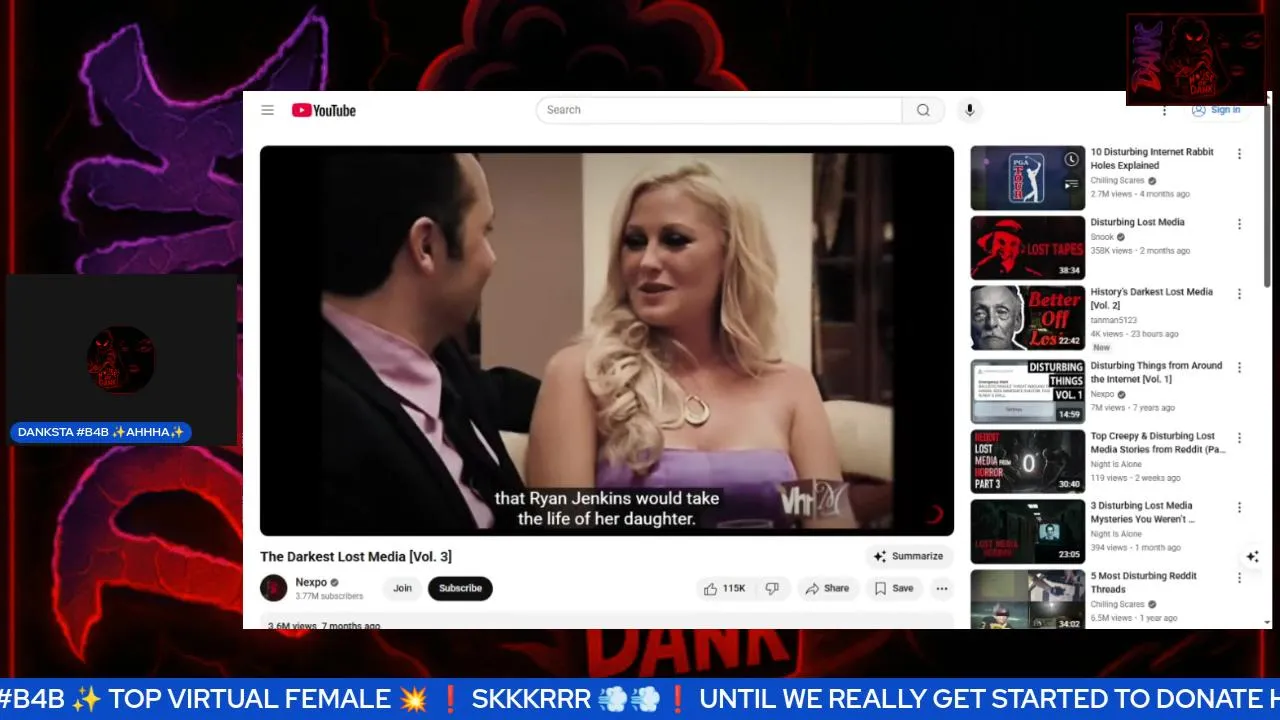Open the YouTube settings three-dot menu
Image resolution: width=1280 pixels, height=720 pixels.
pos(1164,110)
